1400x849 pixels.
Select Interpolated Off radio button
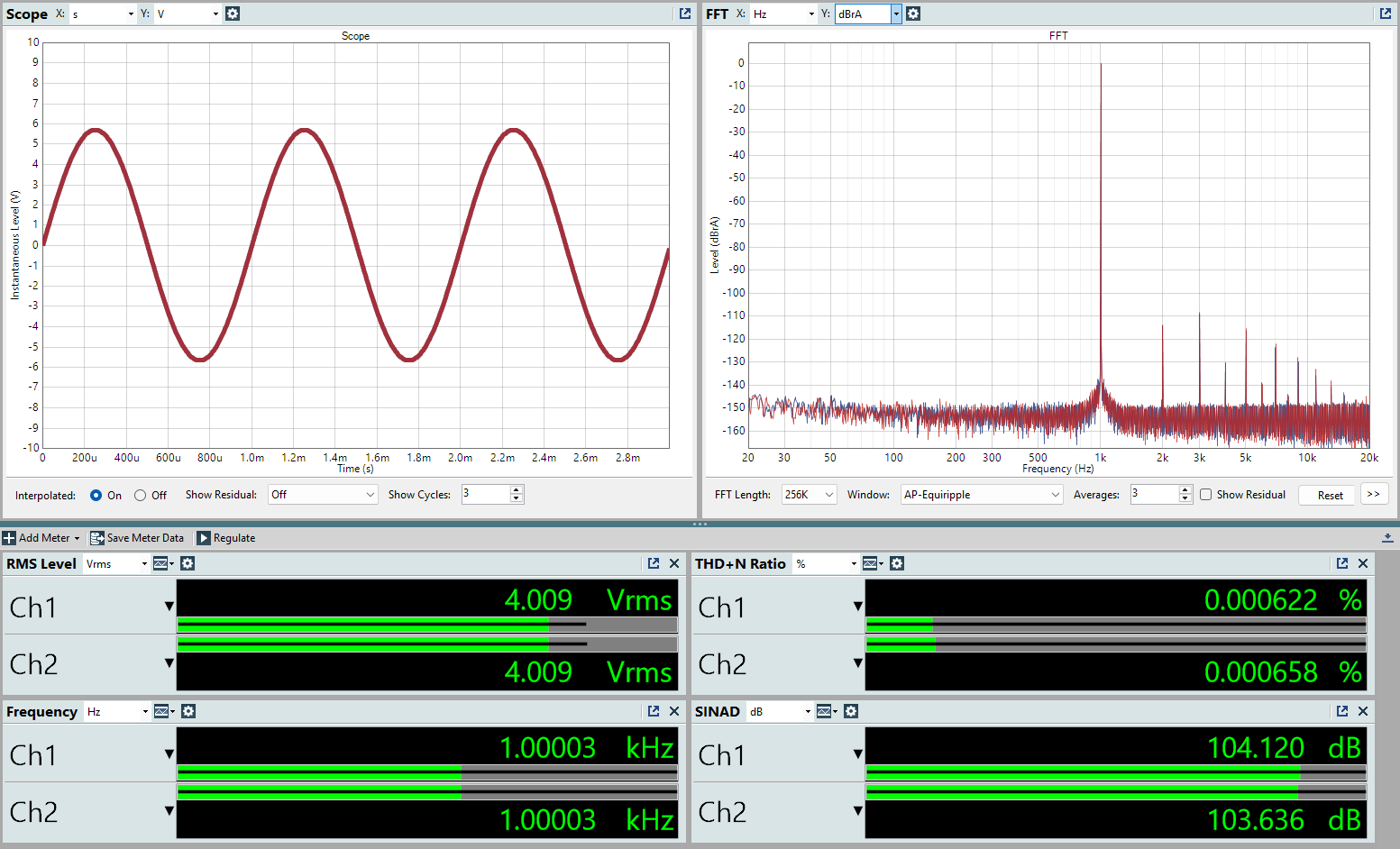tap(141, 495)
